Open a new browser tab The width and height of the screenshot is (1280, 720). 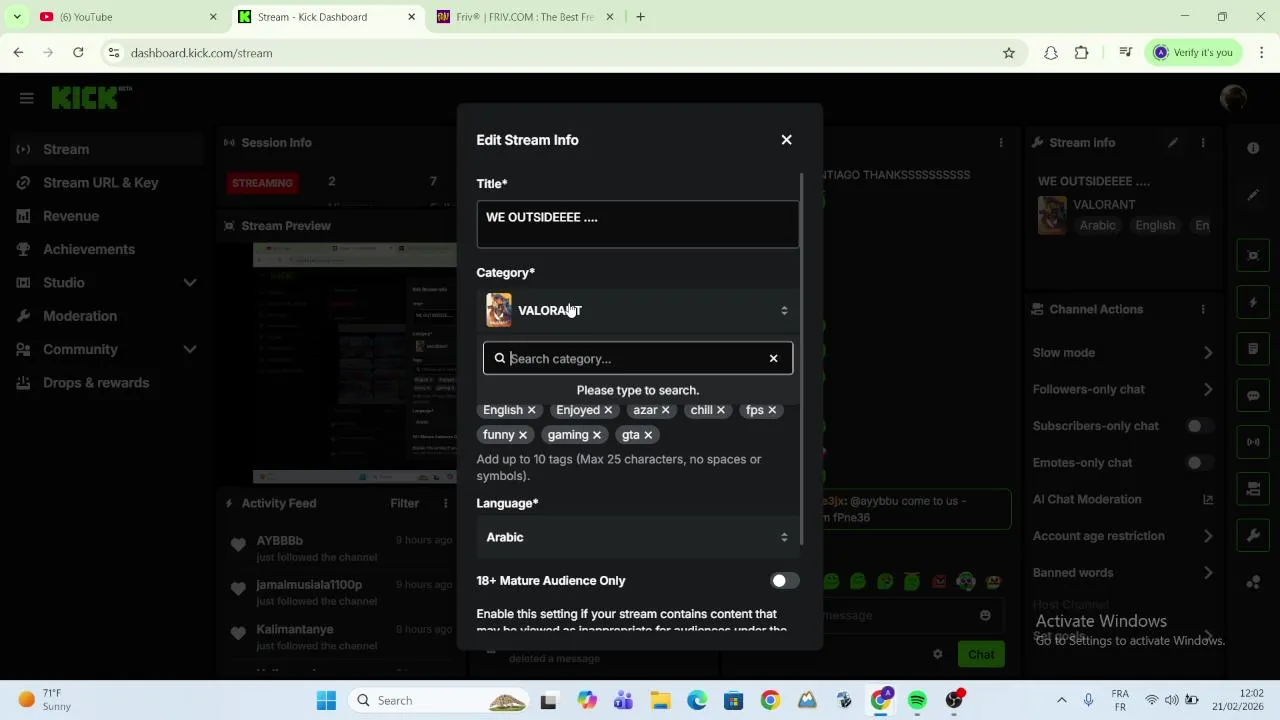click(640, 17)
